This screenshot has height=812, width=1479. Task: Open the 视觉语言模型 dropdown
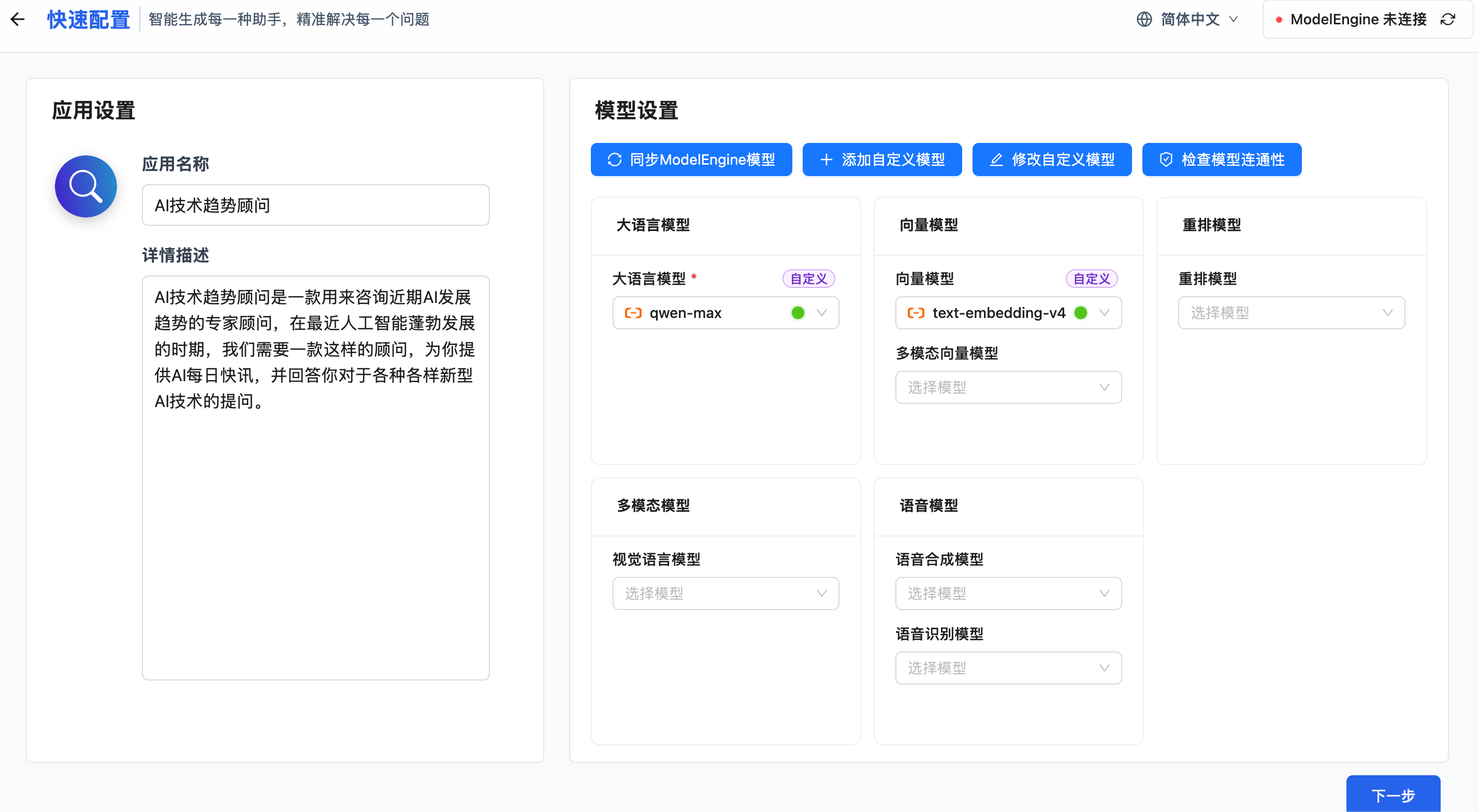[x=725, y=593]
